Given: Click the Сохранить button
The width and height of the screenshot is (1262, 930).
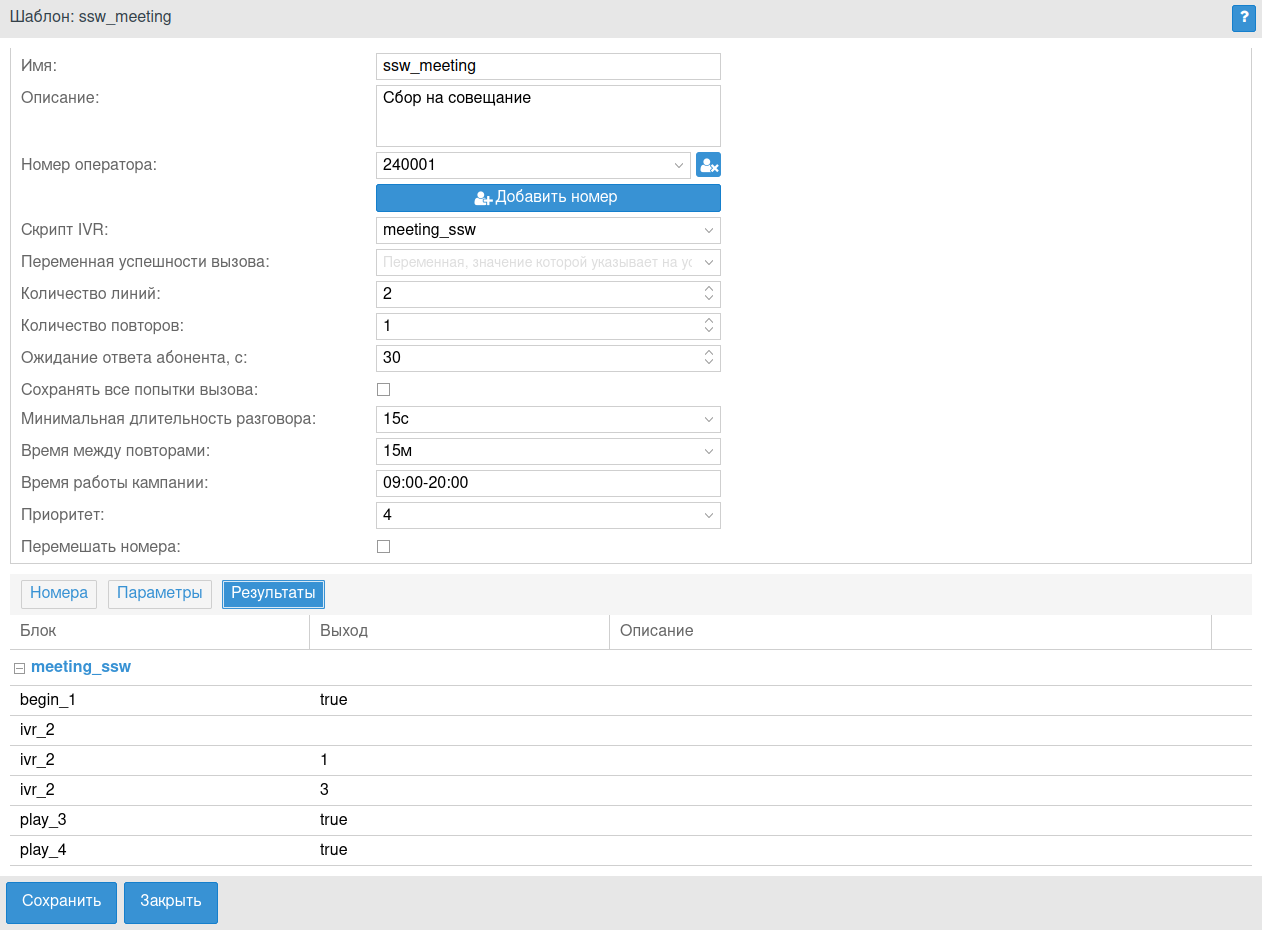Looking at the screenshot, I should coord(62,902).
